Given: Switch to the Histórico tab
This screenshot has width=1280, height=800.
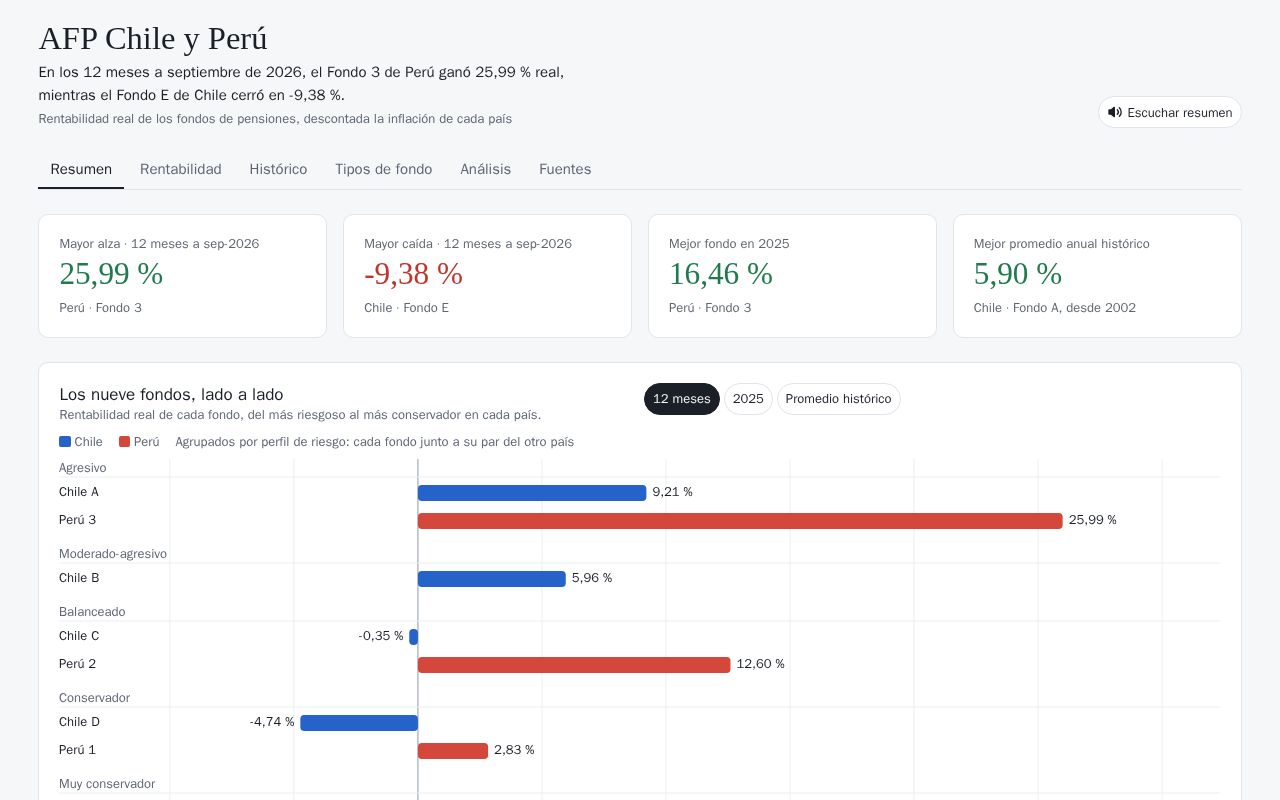Looking at the screenshot, I should point(278,169).
